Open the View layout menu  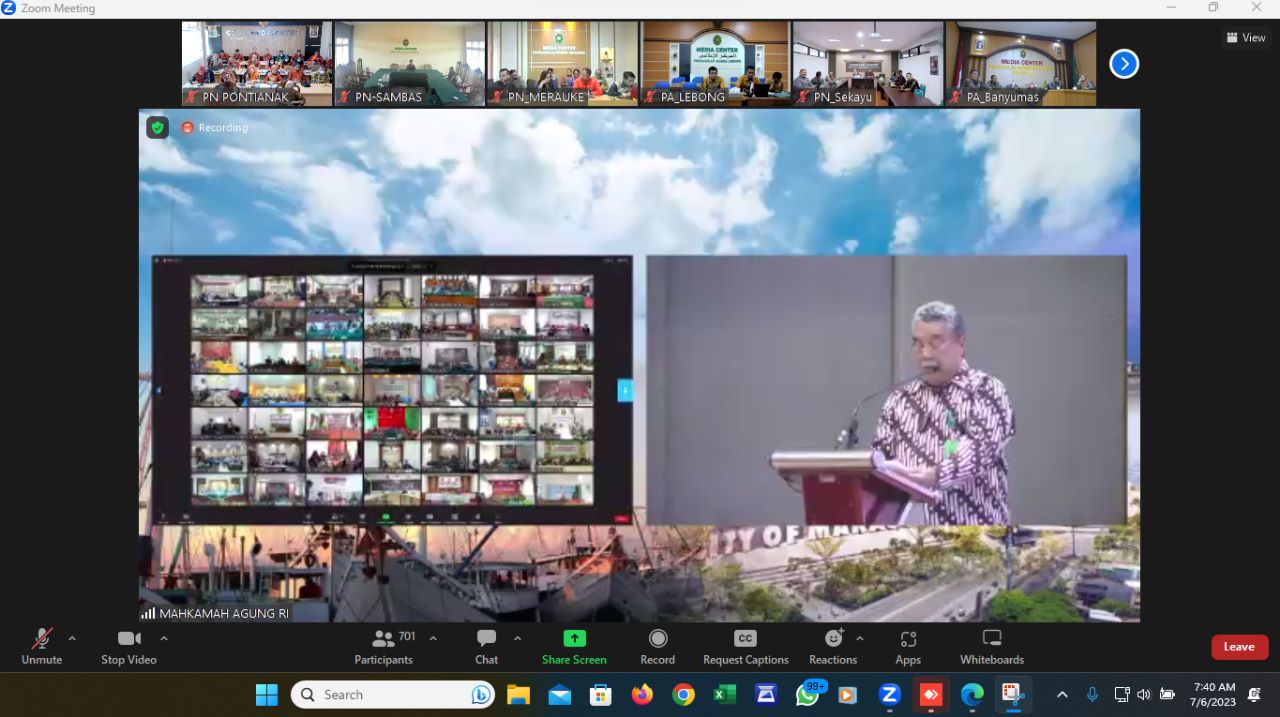click(x=1245, y=38)
